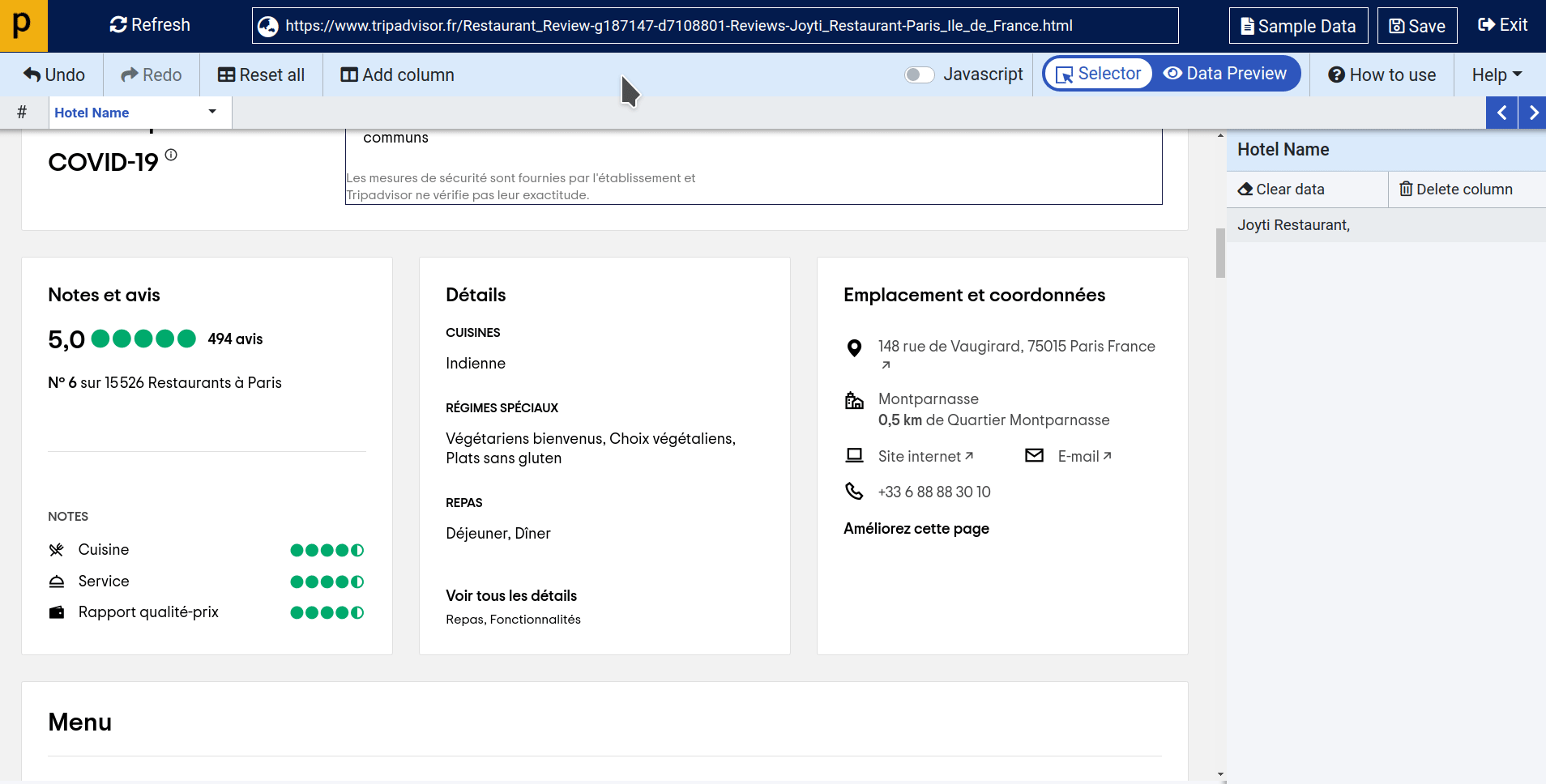
Task: Clear data for Hotel Name column
Action: 1281,189
